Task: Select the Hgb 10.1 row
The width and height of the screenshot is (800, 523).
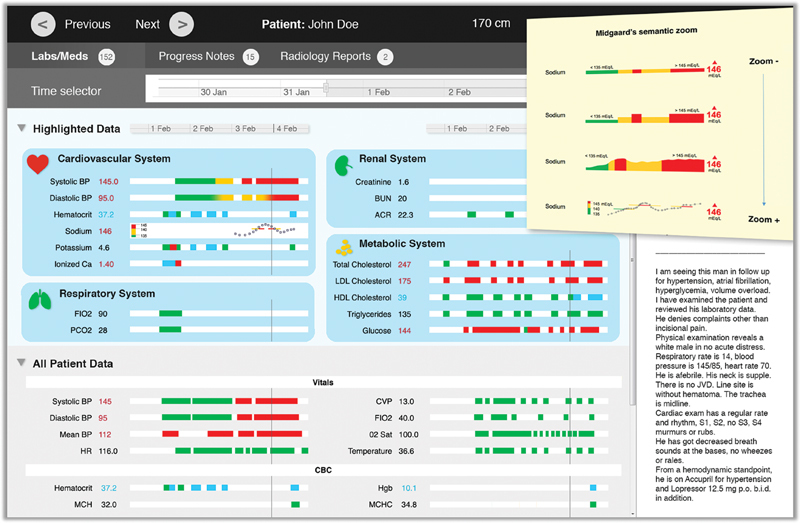Action: tap(492, 488)
